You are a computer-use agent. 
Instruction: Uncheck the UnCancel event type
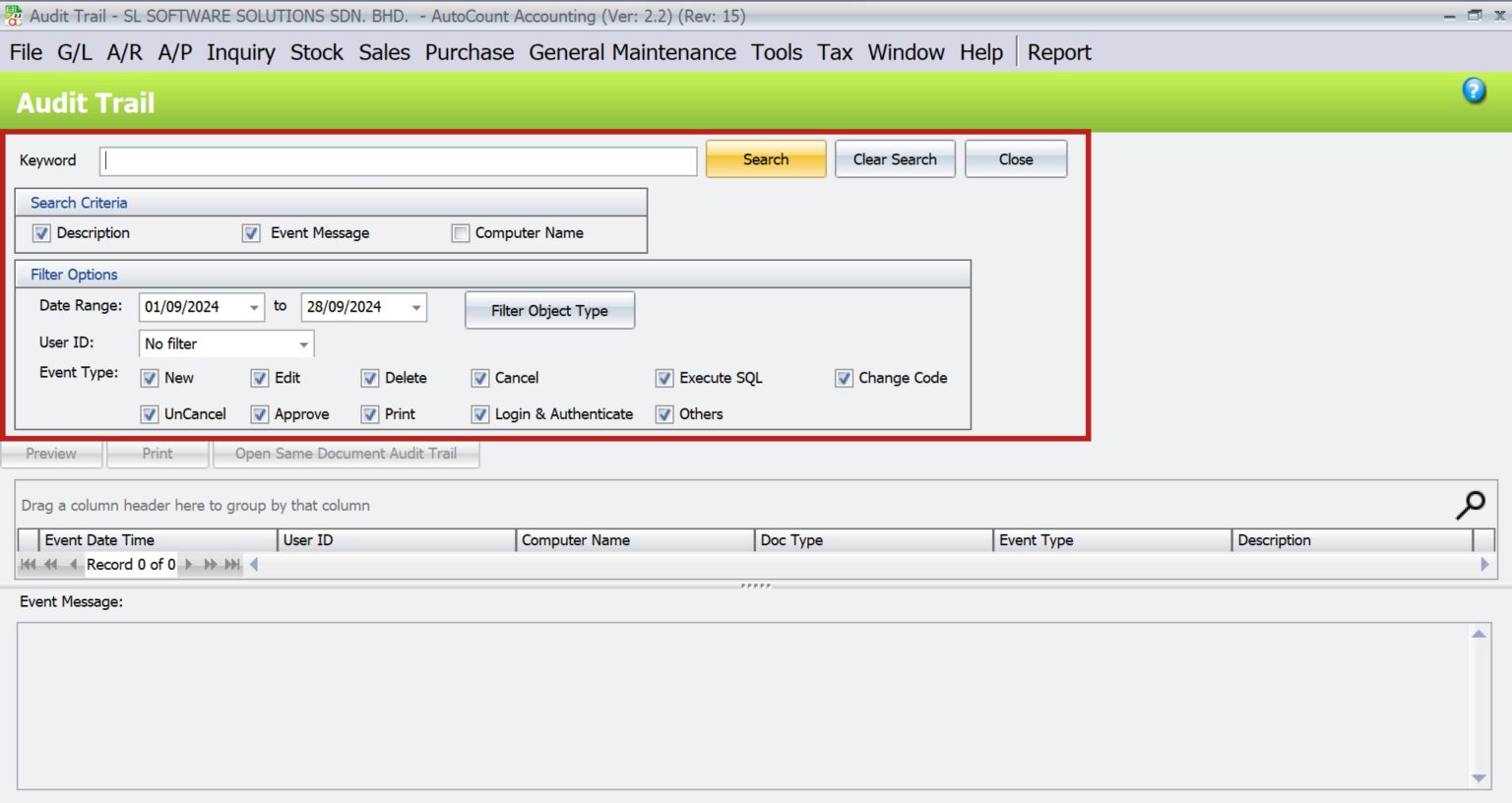click(150, 414)
